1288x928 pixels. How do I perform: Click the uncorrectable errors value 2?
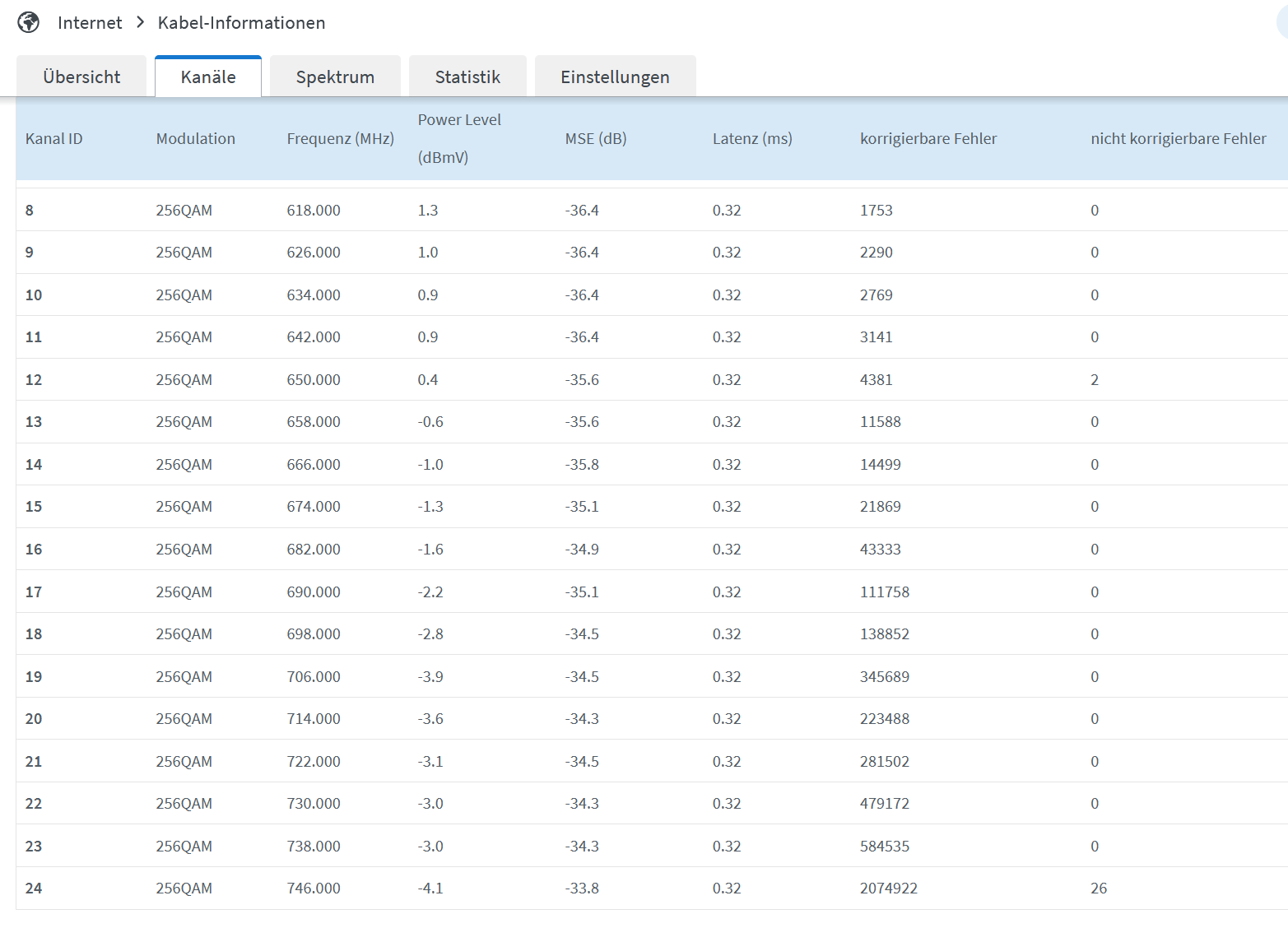tap(1095, 380)
